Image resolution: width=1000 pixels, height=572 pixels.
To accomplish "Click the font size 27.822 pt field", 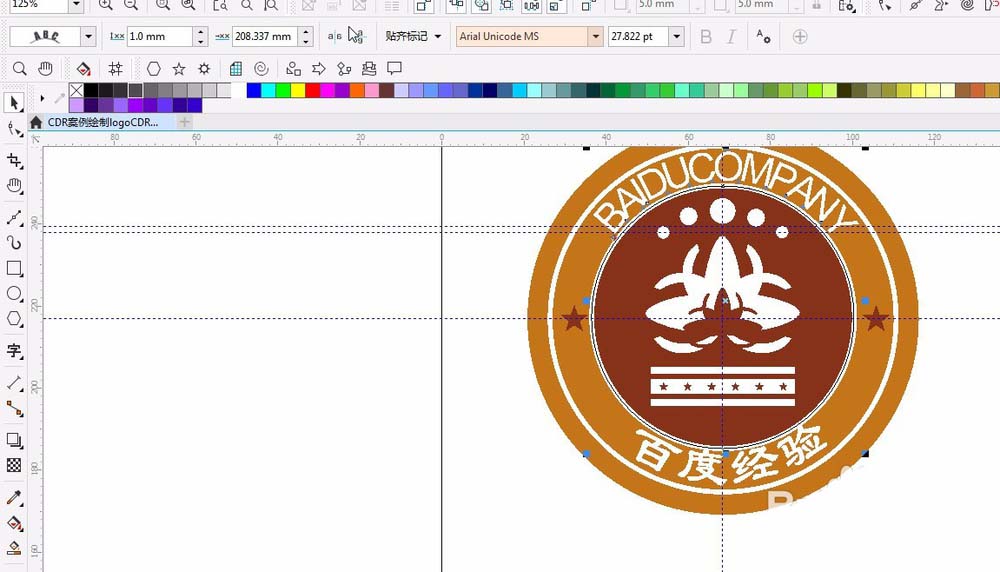I will click(x=638, y=36).
